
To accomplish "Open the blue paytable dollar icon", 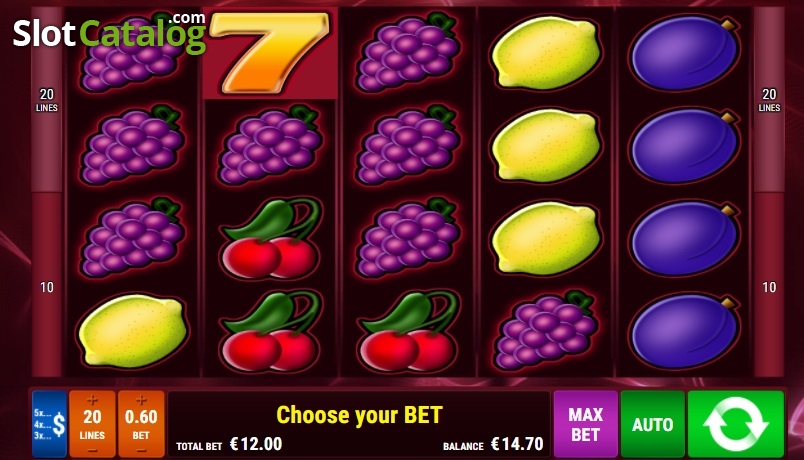I will (50, 424).
